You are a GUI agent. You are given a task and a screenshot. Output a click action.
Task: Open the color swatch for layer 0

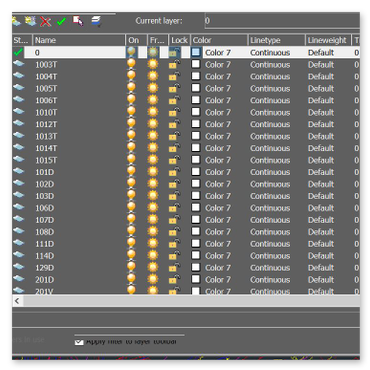point(196,52)
